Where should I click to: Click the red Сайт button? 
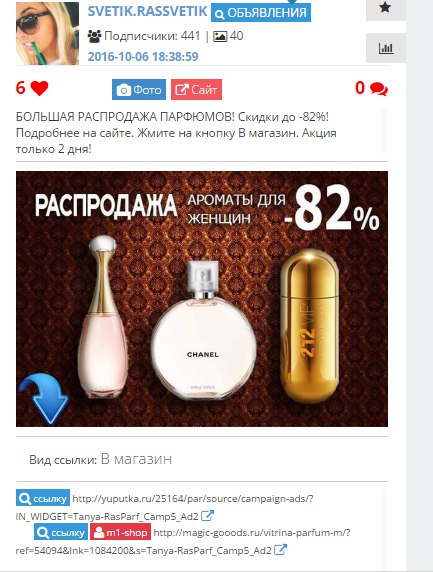coord(196,89)
